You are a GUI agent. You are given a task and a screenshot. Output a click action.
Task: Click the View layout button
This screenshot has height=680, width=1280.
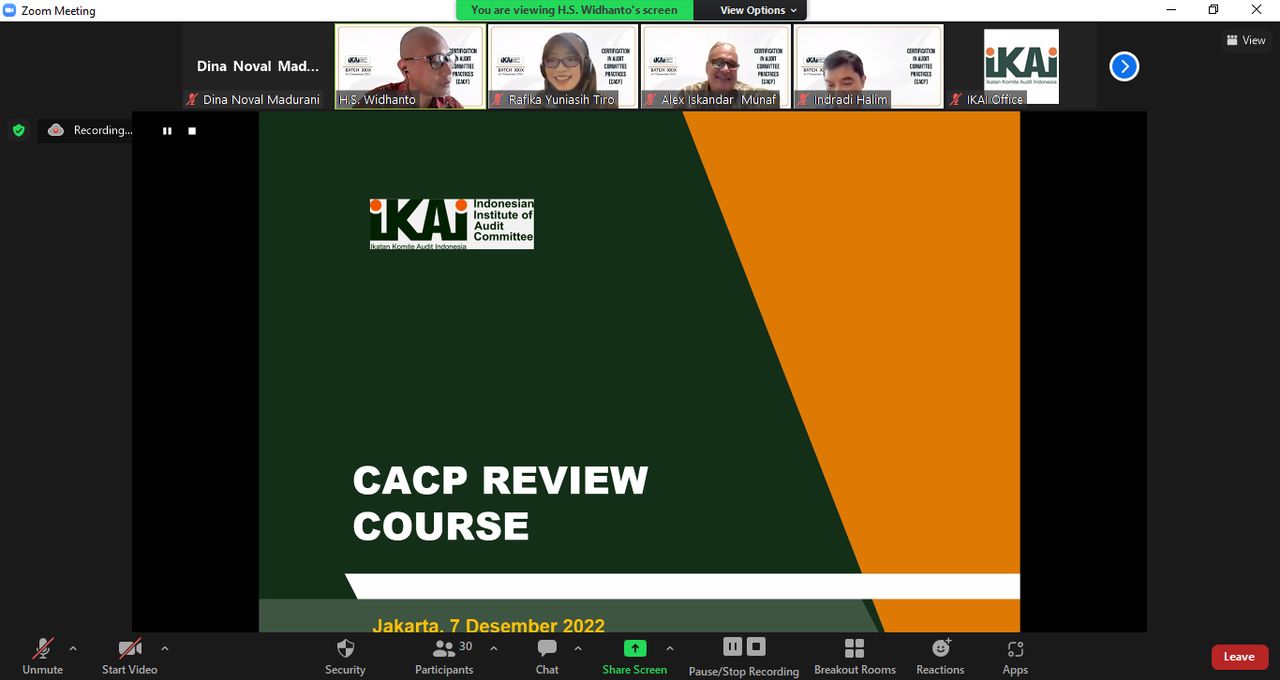click(x=1246, y=40)
